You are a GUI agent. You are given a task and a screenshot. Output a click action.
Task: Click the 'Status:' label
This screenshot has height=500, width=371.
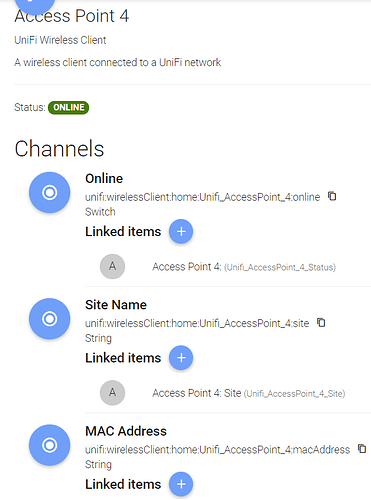[30, 107]
